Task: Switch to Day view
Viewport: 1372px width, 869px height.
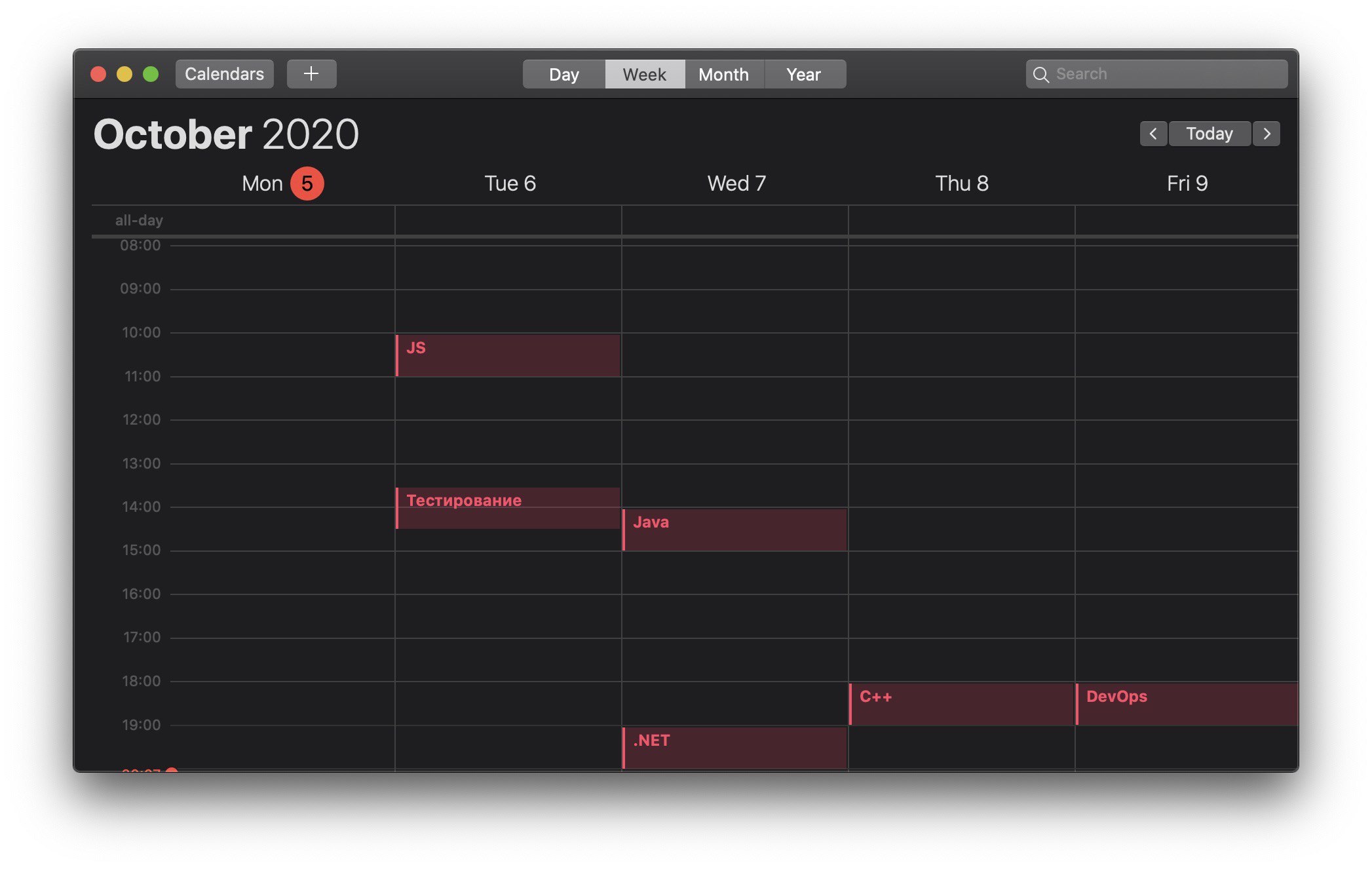Action: click(x=564, y=74)
